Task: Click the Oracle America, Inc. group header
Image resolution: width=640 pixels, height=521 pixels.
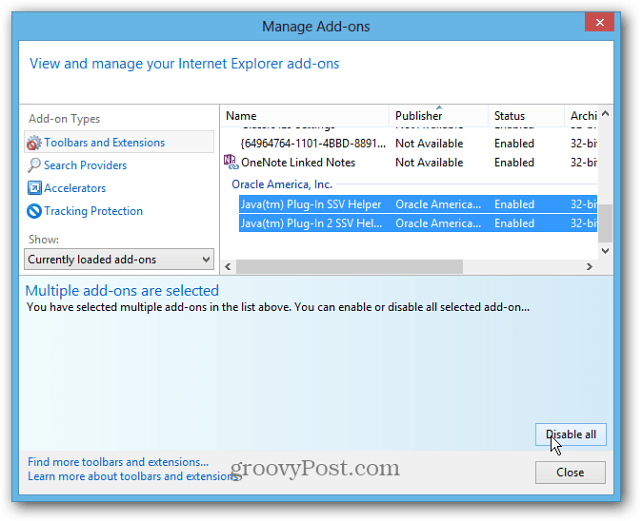Action: [x=282, y=185]
